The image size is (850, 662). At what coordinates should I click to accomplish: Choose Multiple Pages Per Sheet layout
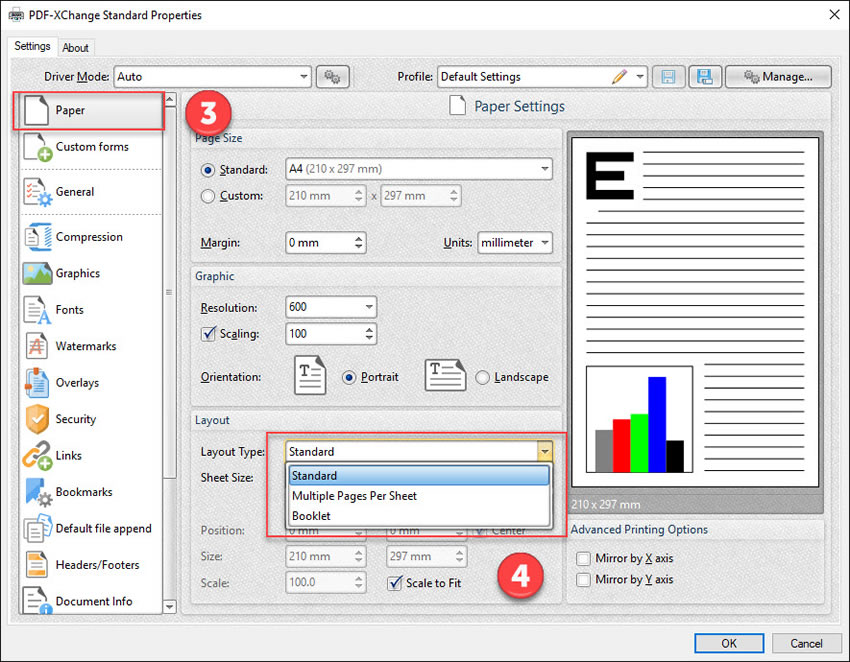(419, 496)
